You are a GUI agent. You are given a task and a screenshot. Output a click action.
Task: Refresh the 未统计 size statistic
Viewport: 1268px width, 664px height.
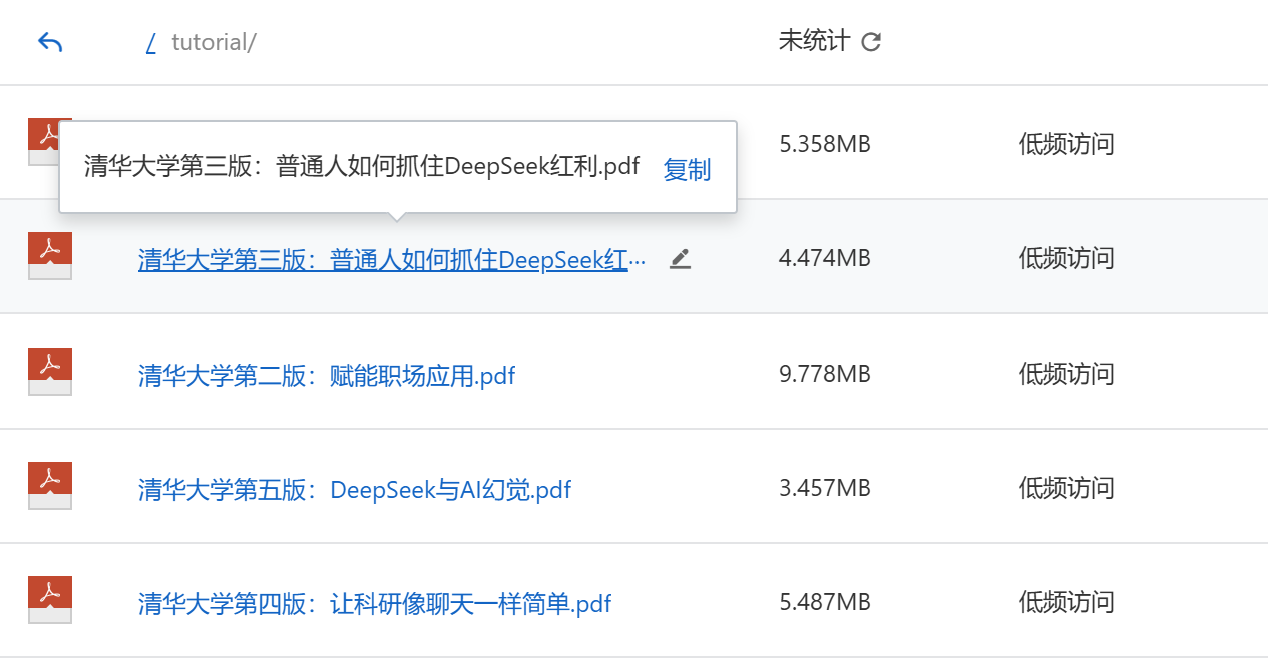[871, 42]
